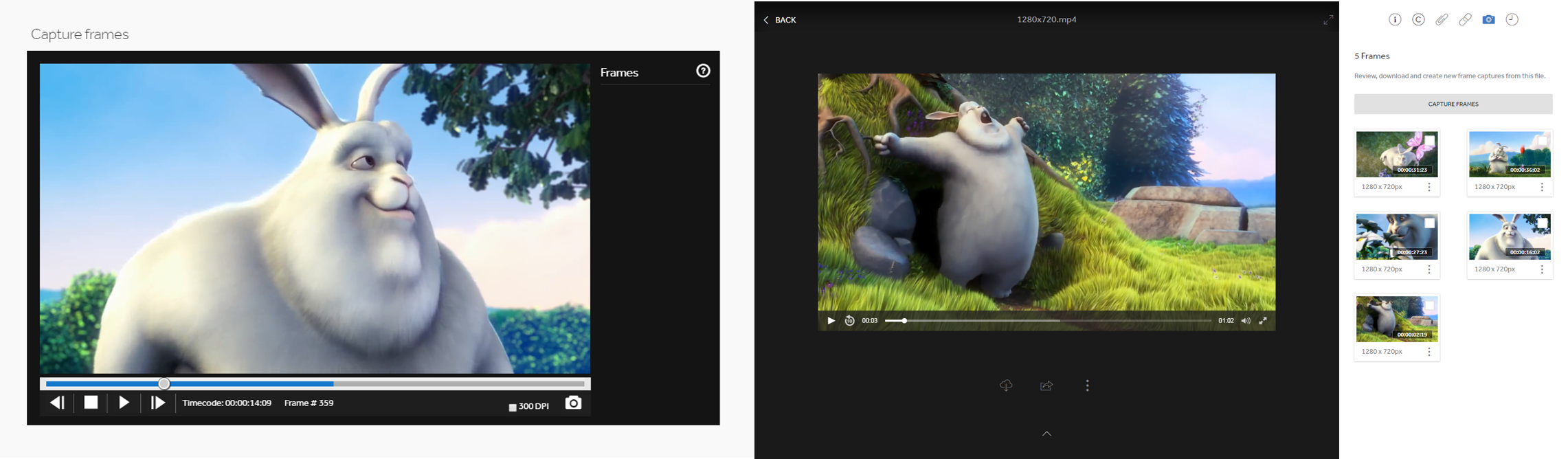This screenshot has height=459, width=1568.
Task: Step forward one frame in Capture frames player
Action: (x=158, y=403)
